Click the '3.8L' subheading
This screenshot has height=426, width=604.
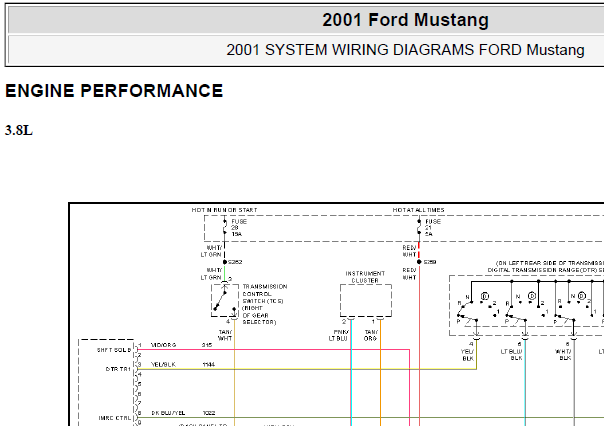point(18,131)
